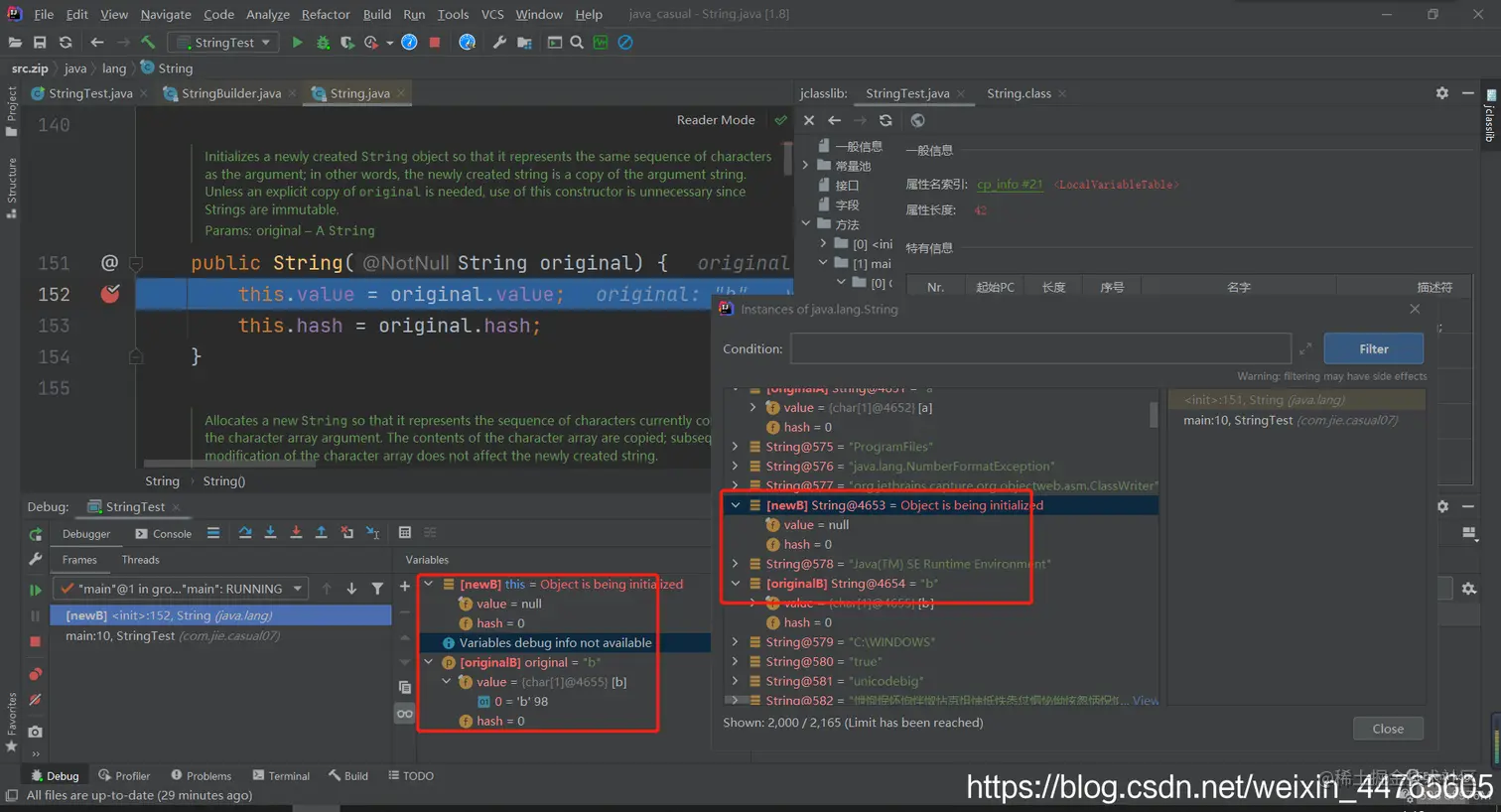The image size is (1501, 812).
Task: Toggle show watches glasses icon in Variables
Action: click(x=405, y=714)
